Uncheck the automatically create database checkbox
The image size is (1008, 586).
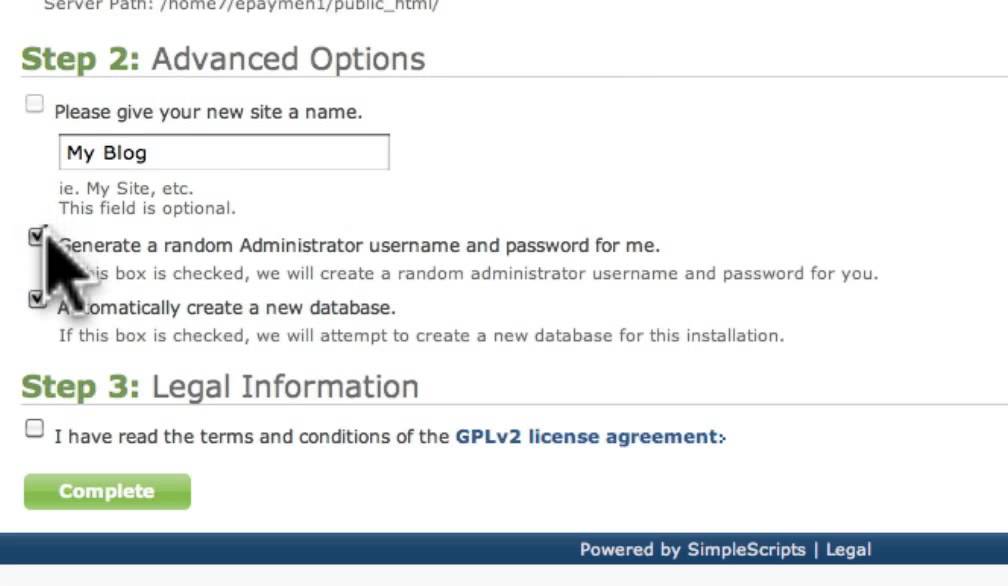pyautogui.click(x=37, y=298)
